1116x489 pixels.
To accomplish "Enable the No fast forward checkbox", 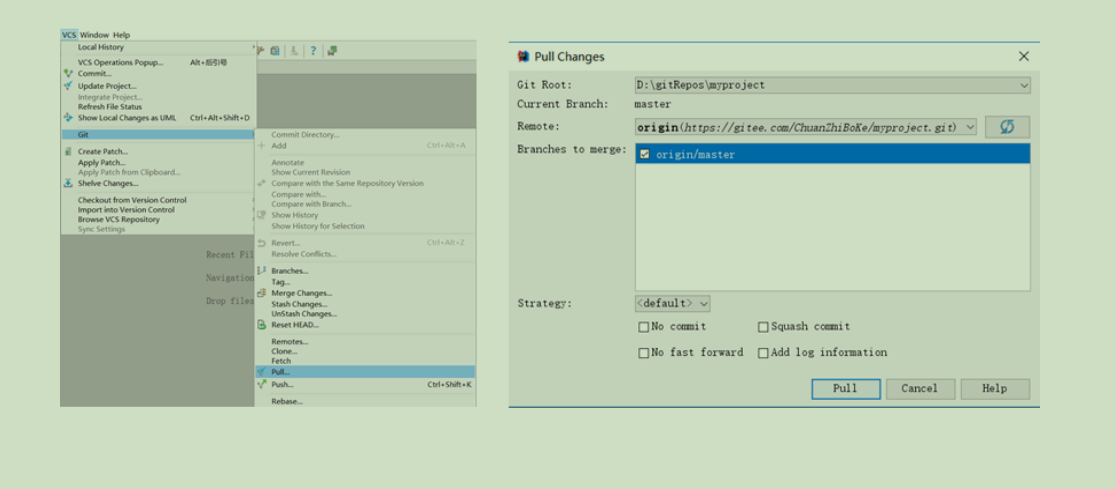I will (644, 353).
